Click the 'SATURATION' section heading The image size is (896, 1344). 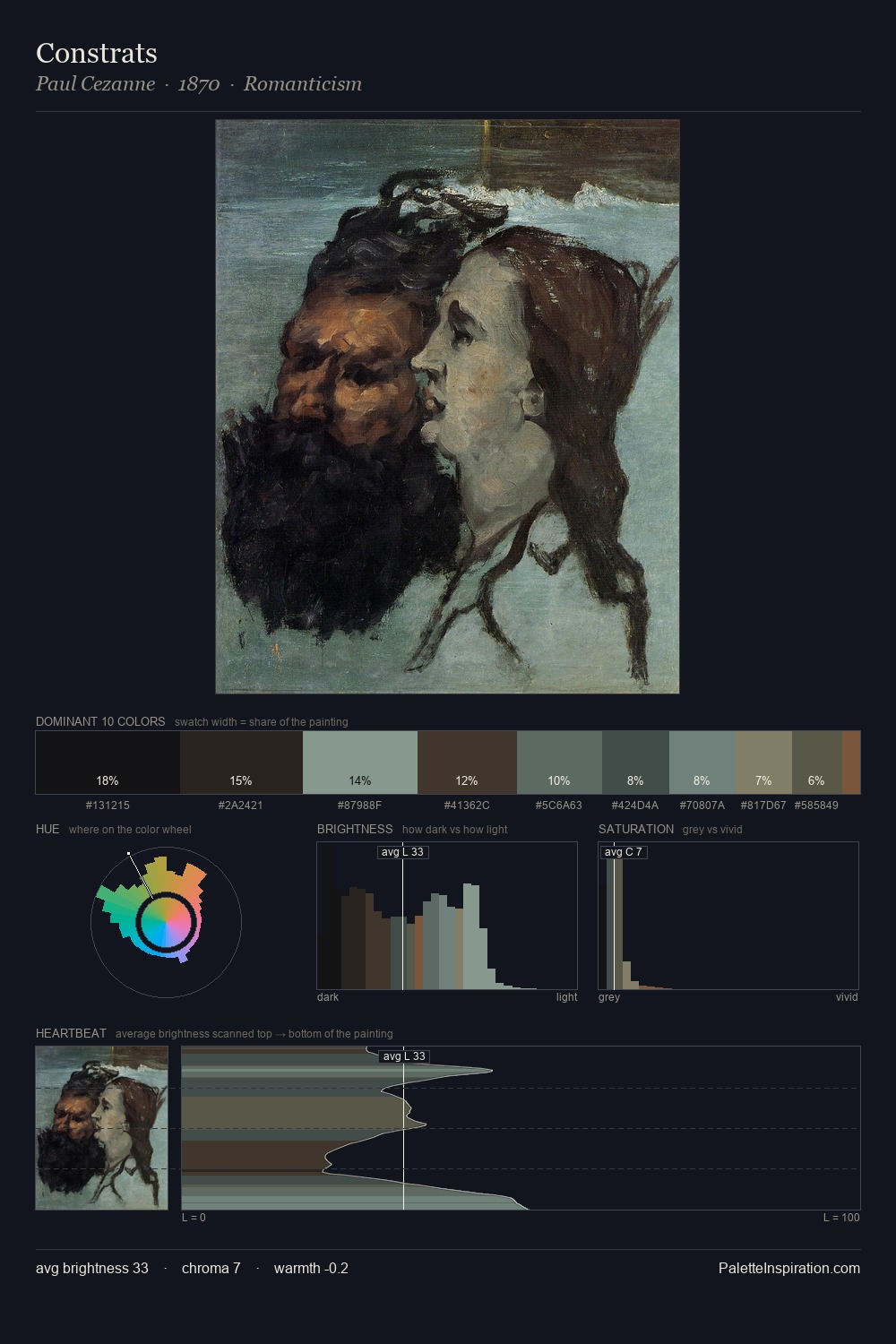coord(636,829)
